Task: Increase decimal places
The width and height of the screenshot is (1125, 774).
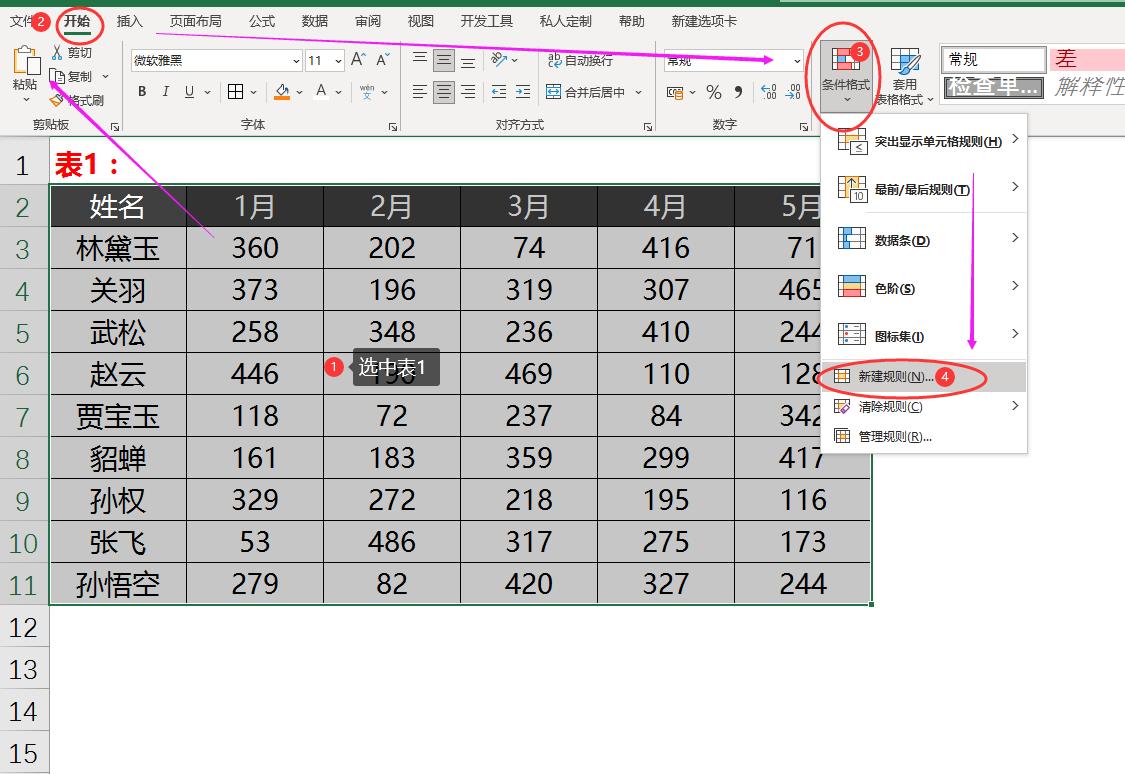Action: [768, 92]
